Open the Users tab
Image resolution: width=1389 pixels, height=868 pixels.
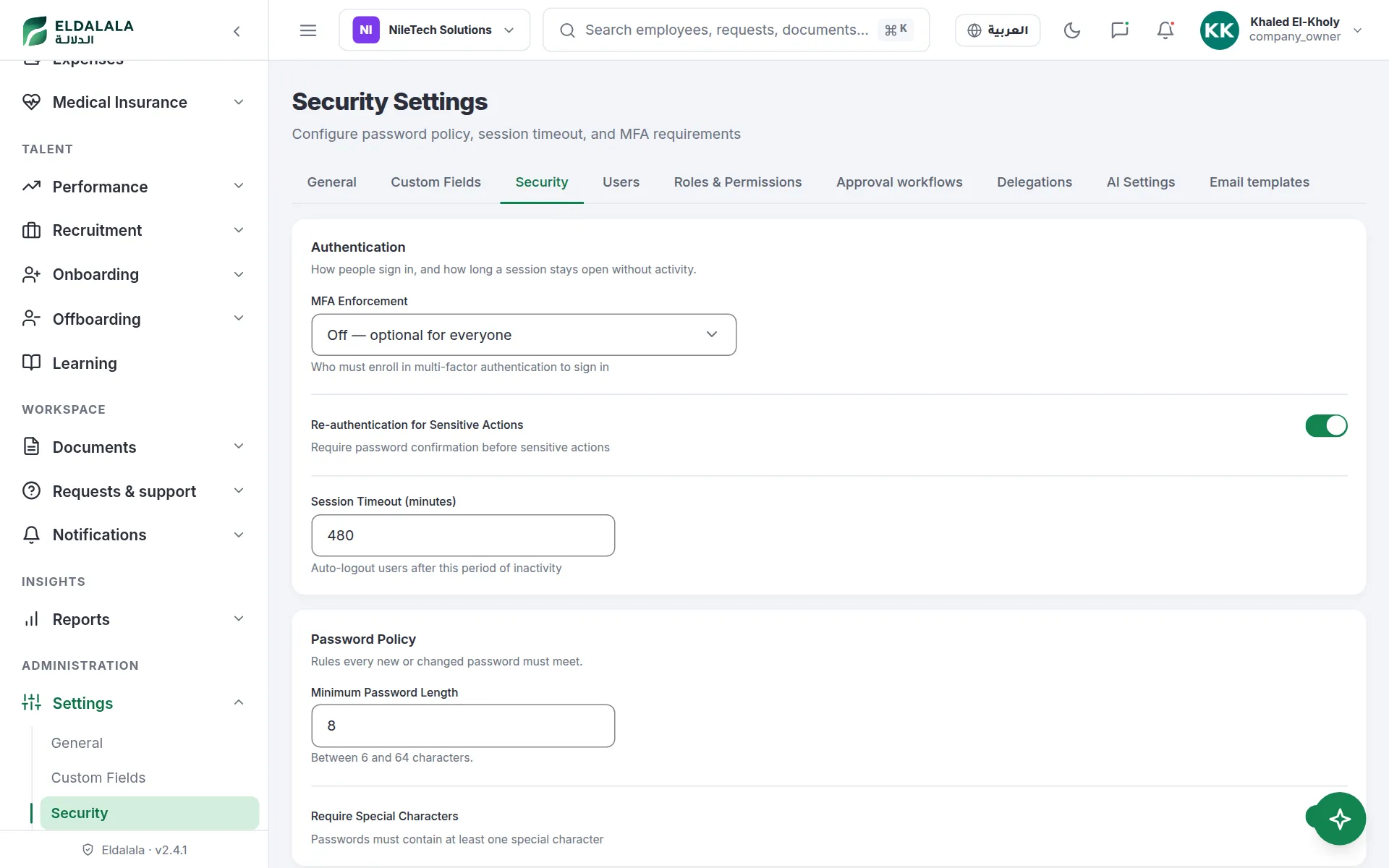point(621,182)
